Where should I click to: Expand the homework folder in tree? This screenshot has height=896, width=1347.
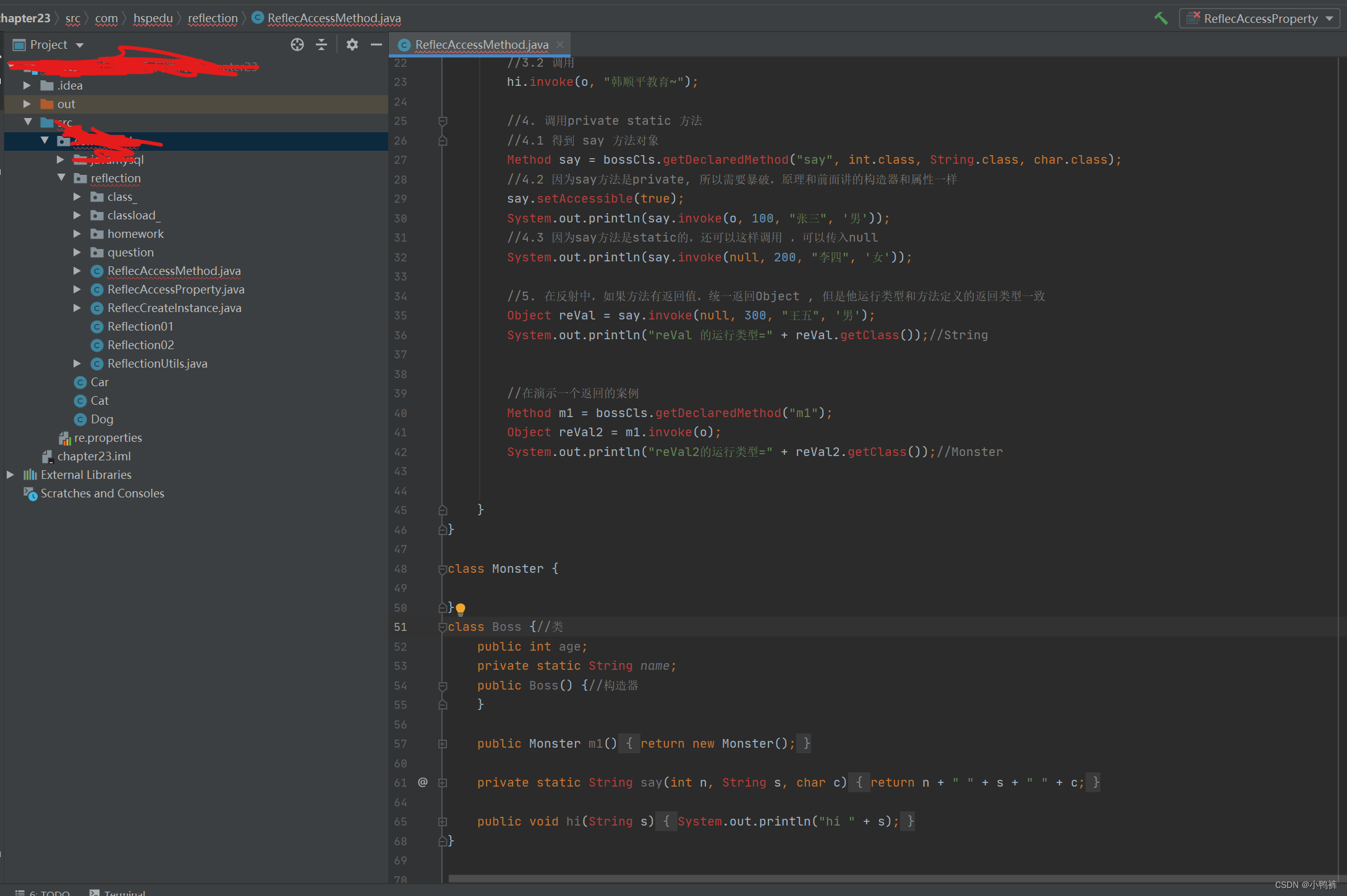click(77, 234)
